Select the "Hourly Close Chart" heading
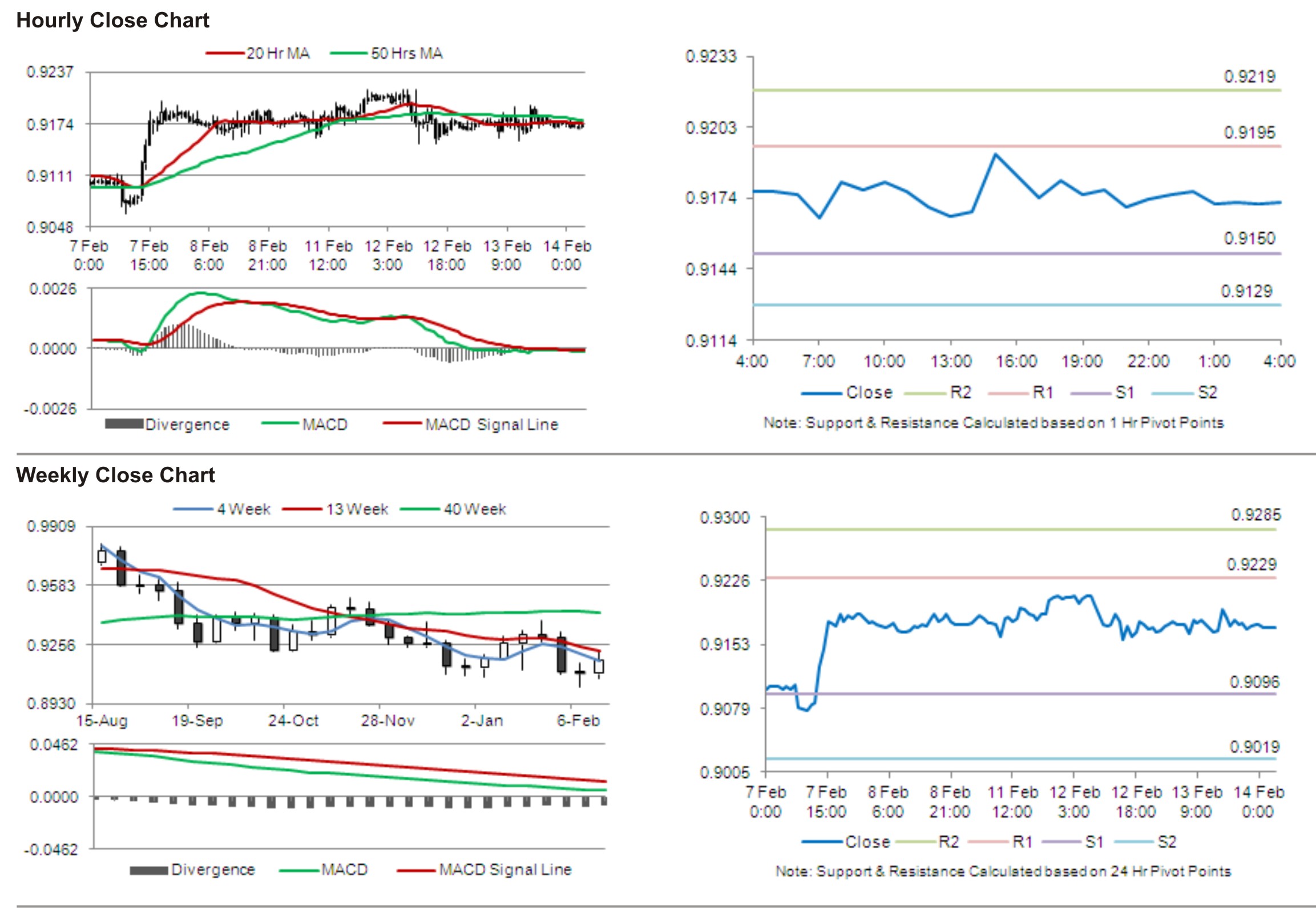This screenshot has width=1316, height=908. [x=112, y=21]
